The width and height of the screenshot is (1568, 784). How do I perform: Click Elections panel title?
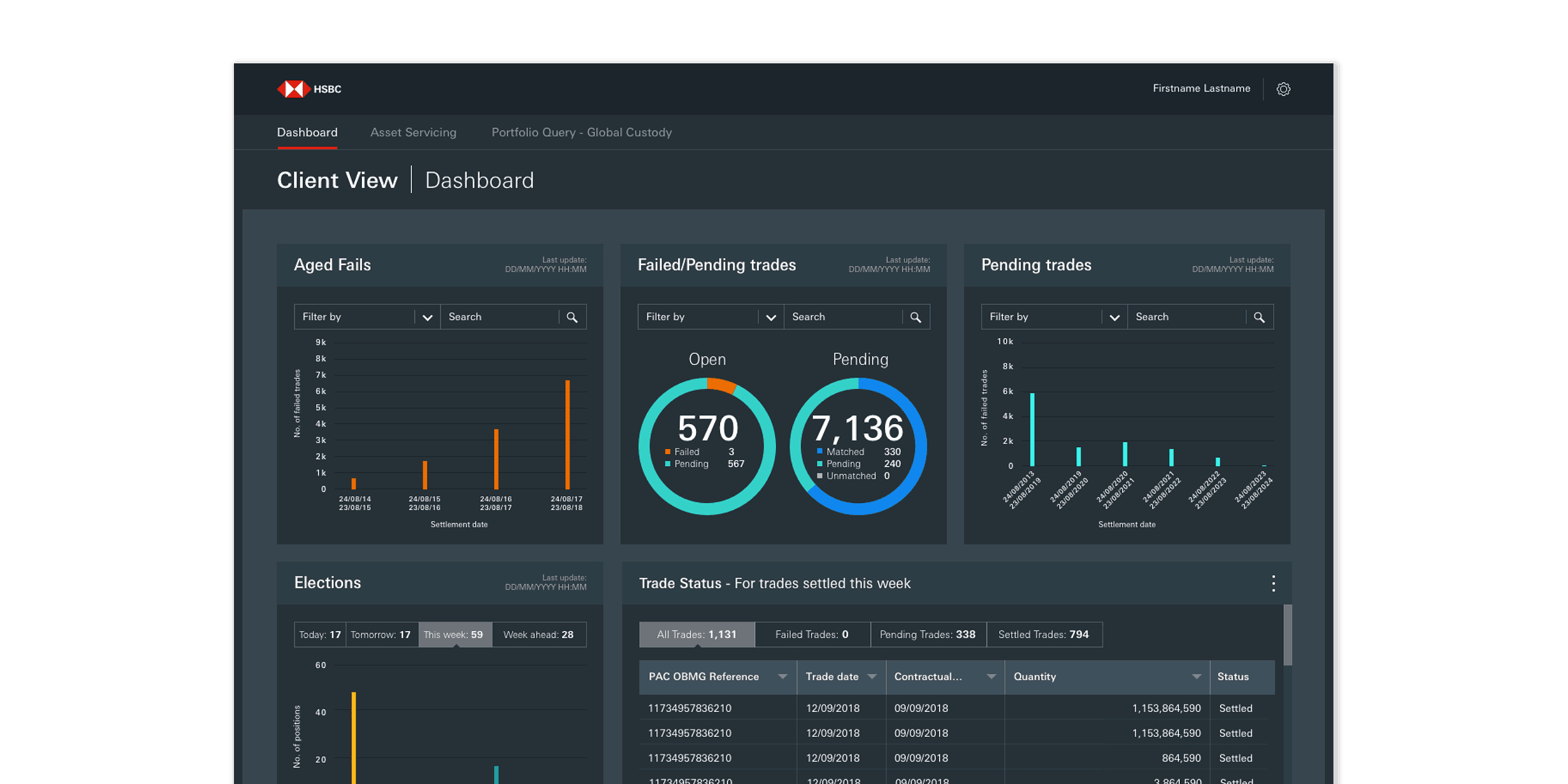tap(327, 583)
